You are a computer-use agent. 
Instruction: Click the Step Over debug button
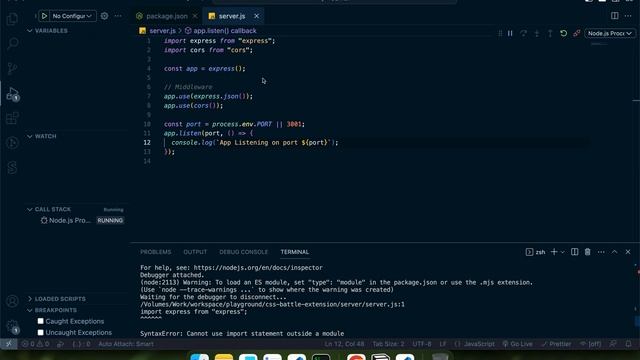click(523, 33)
